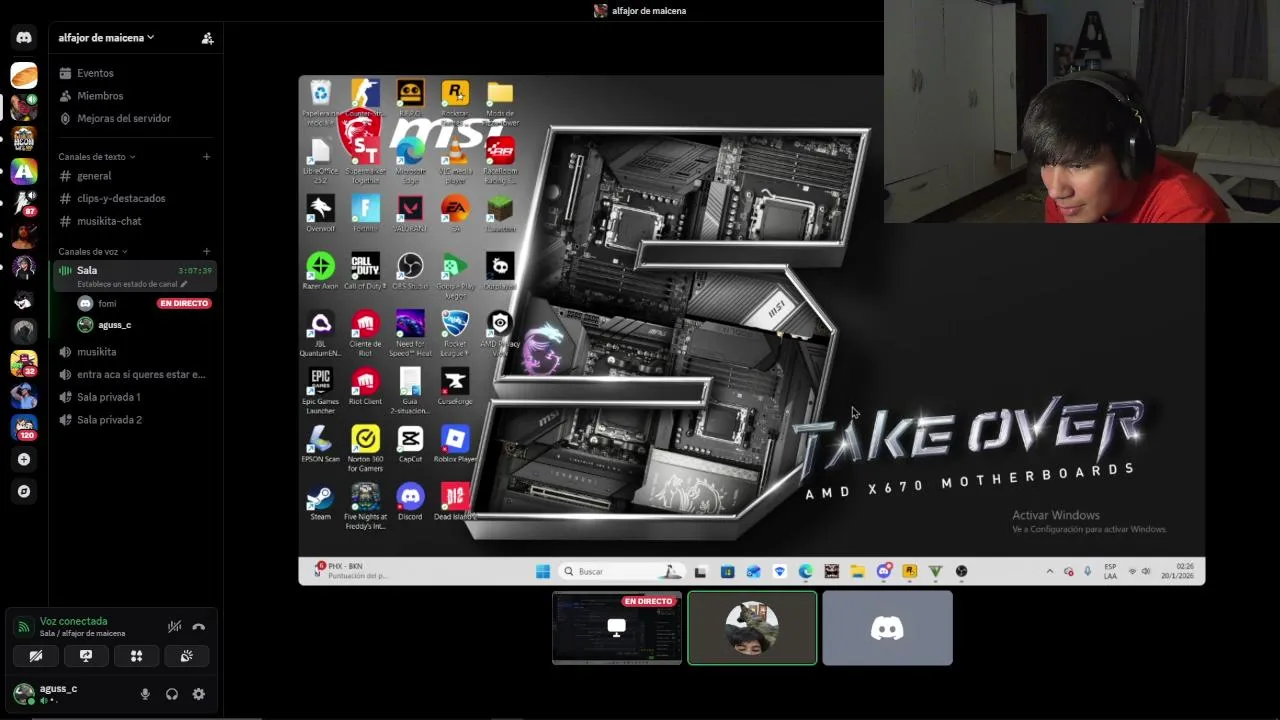Turn on the camera

[x=35, y=656]
